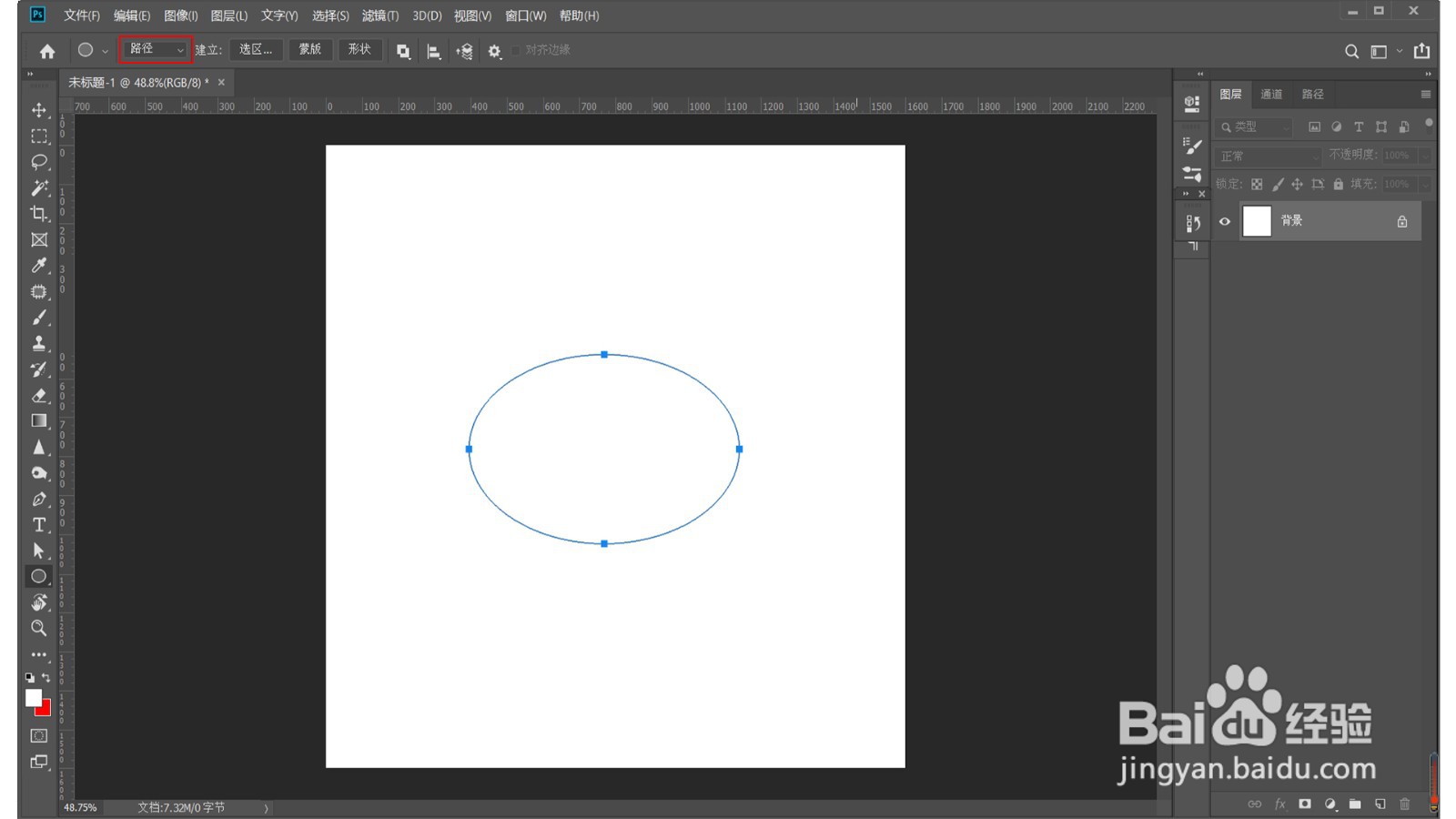The width and height of the screenshot is (1456, 819).
Task: Toggle Background layer visibility eye
Action: (1225, 221)
